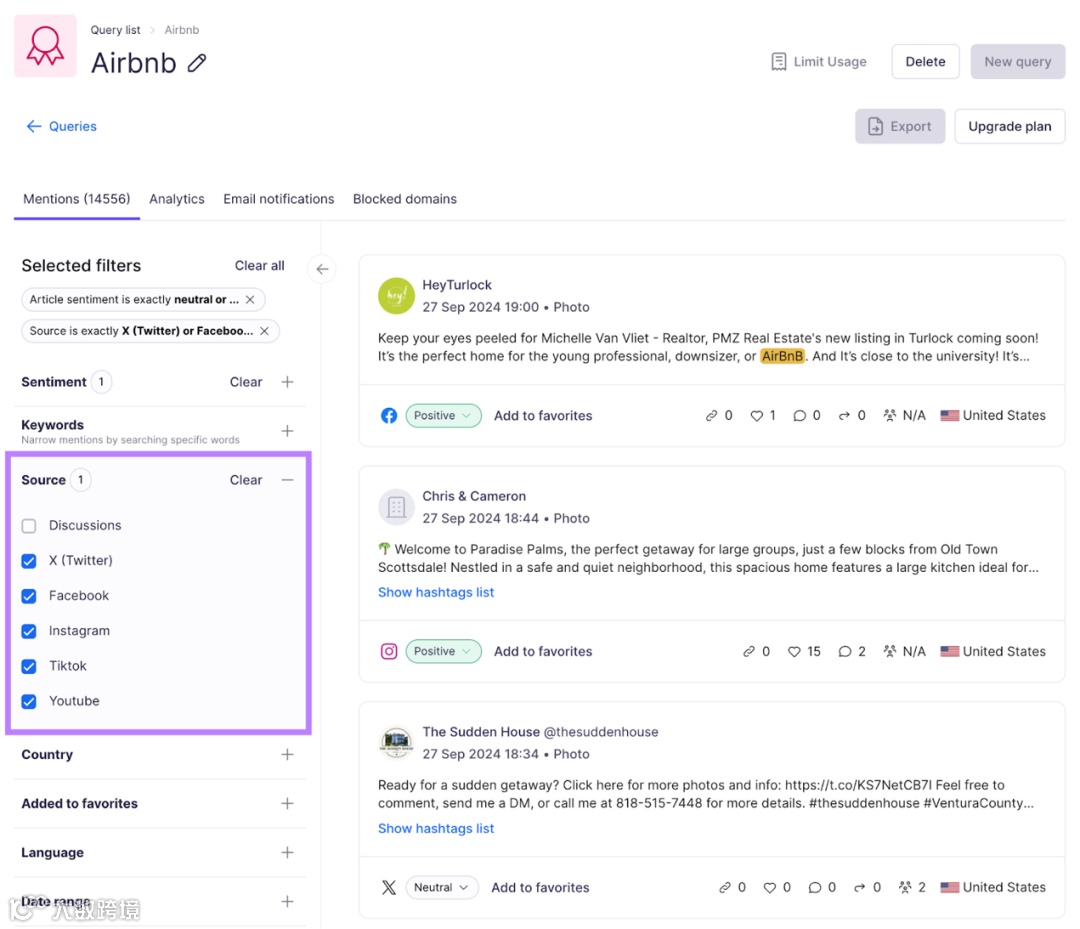
Task: Click the Upgrade plan button
Action: pos(1009,127)
